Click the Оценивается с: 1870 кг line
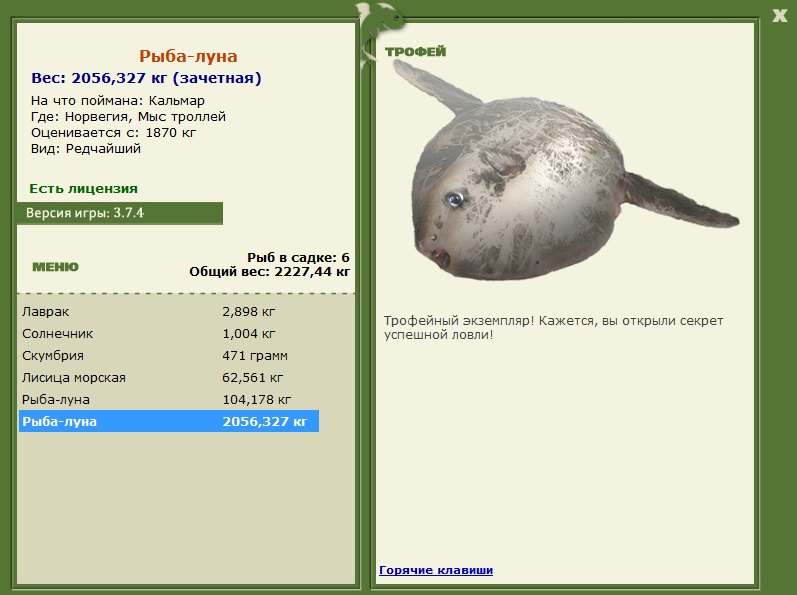This screenshot has height=595, width=797. (x=113, y=133)
